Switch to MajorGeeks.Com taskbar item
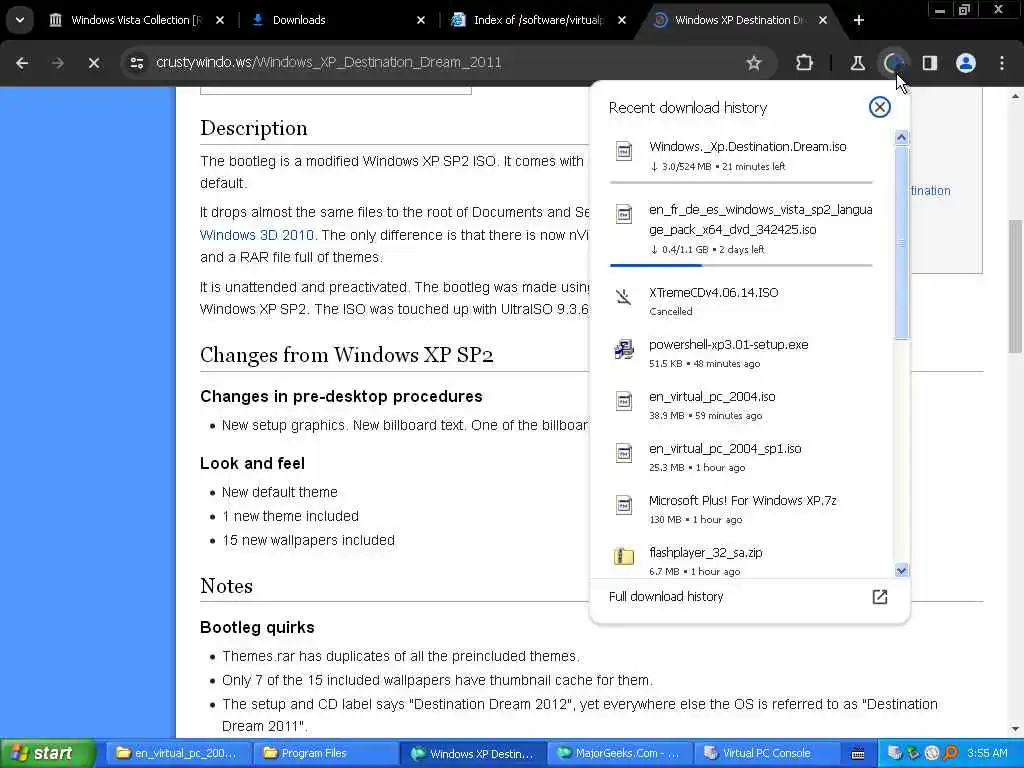The width and height of the screenshot is (1024, 768). click(x=618, y=754)
